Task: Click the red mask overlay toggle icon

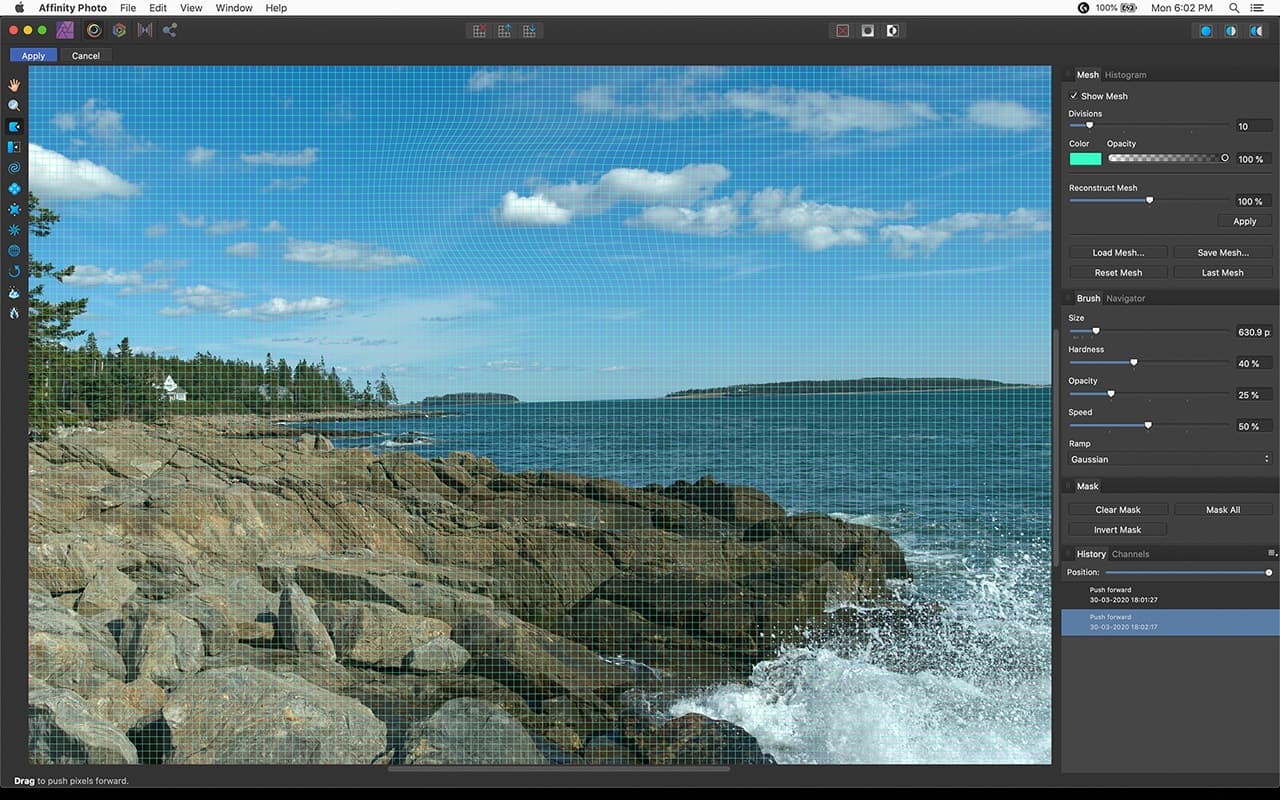Action: (x=842, y=31)
